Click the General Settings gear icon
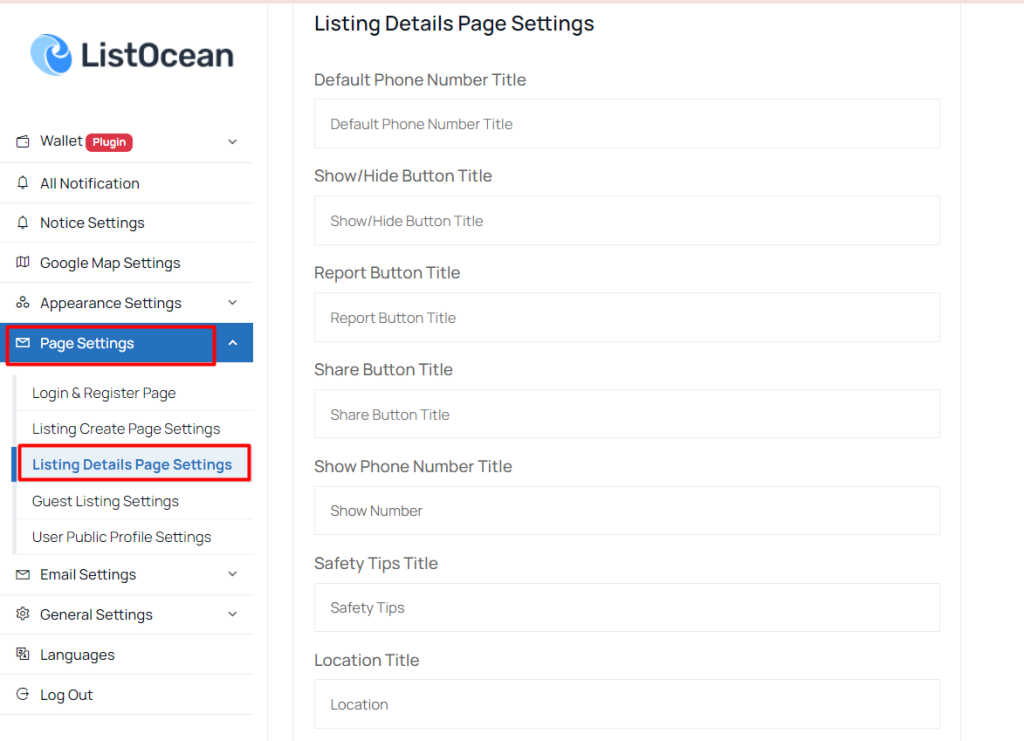This screenshot has width=1024, height=741. click(23, 614)
